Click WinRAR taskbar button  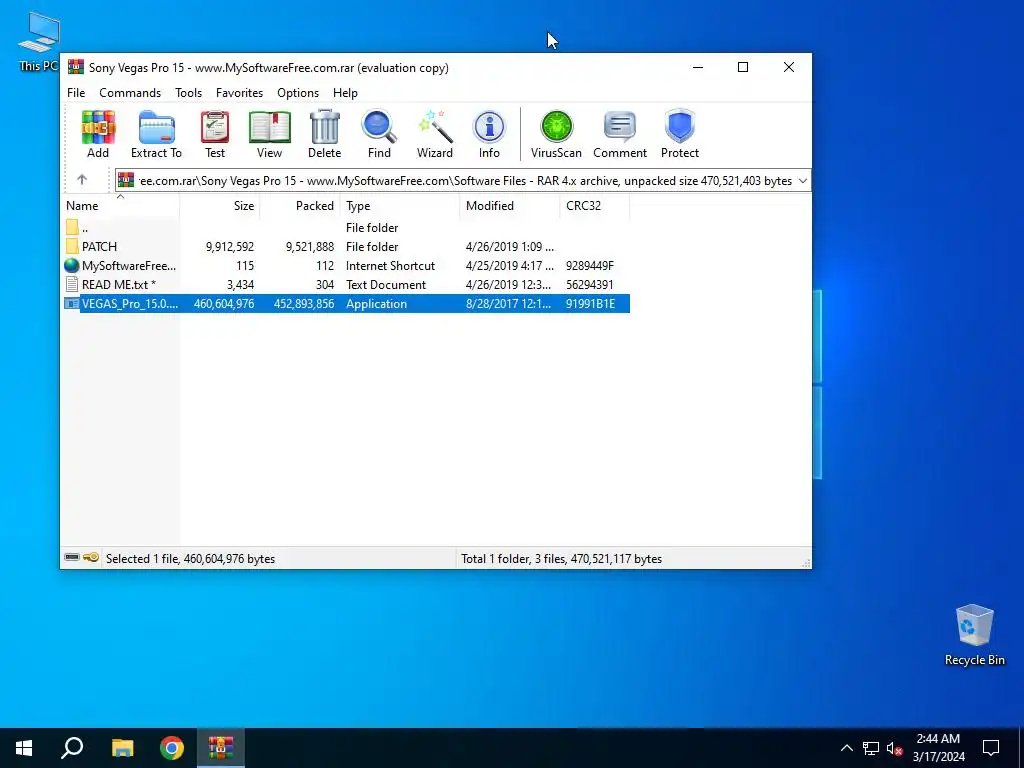click(221, 748)
